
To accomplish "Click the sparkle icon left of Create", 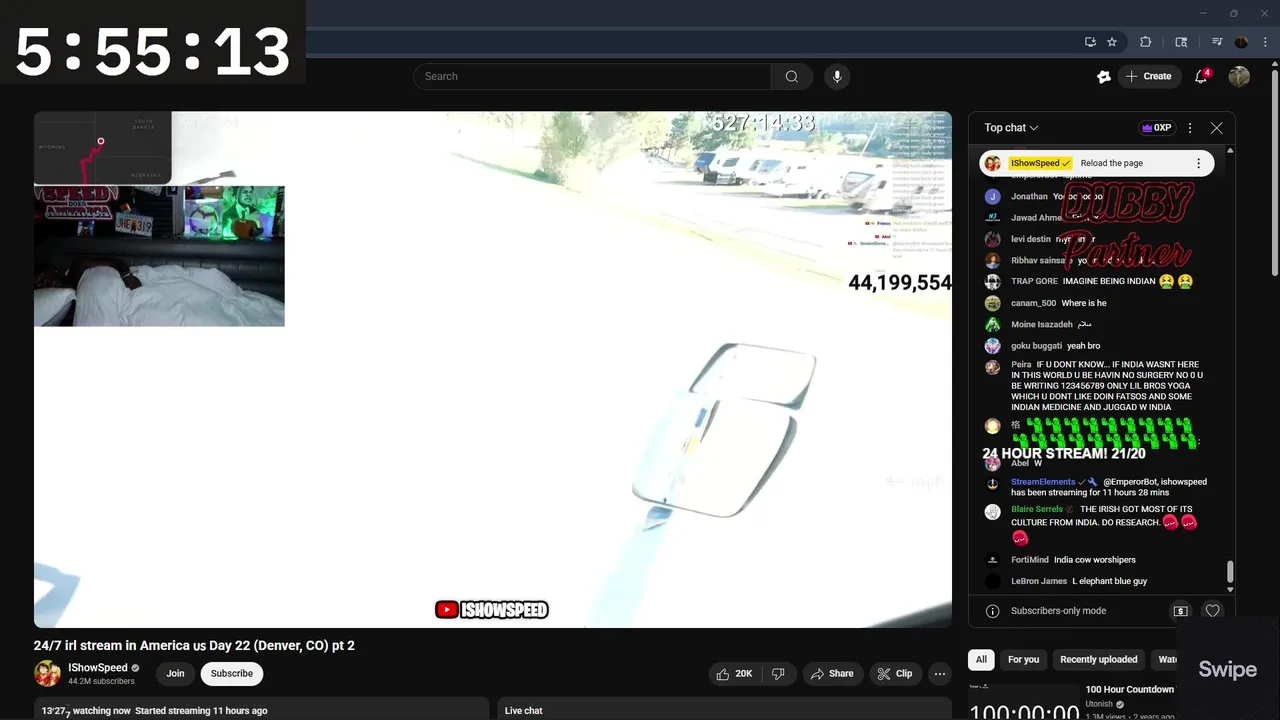I will pos(1104,76).
